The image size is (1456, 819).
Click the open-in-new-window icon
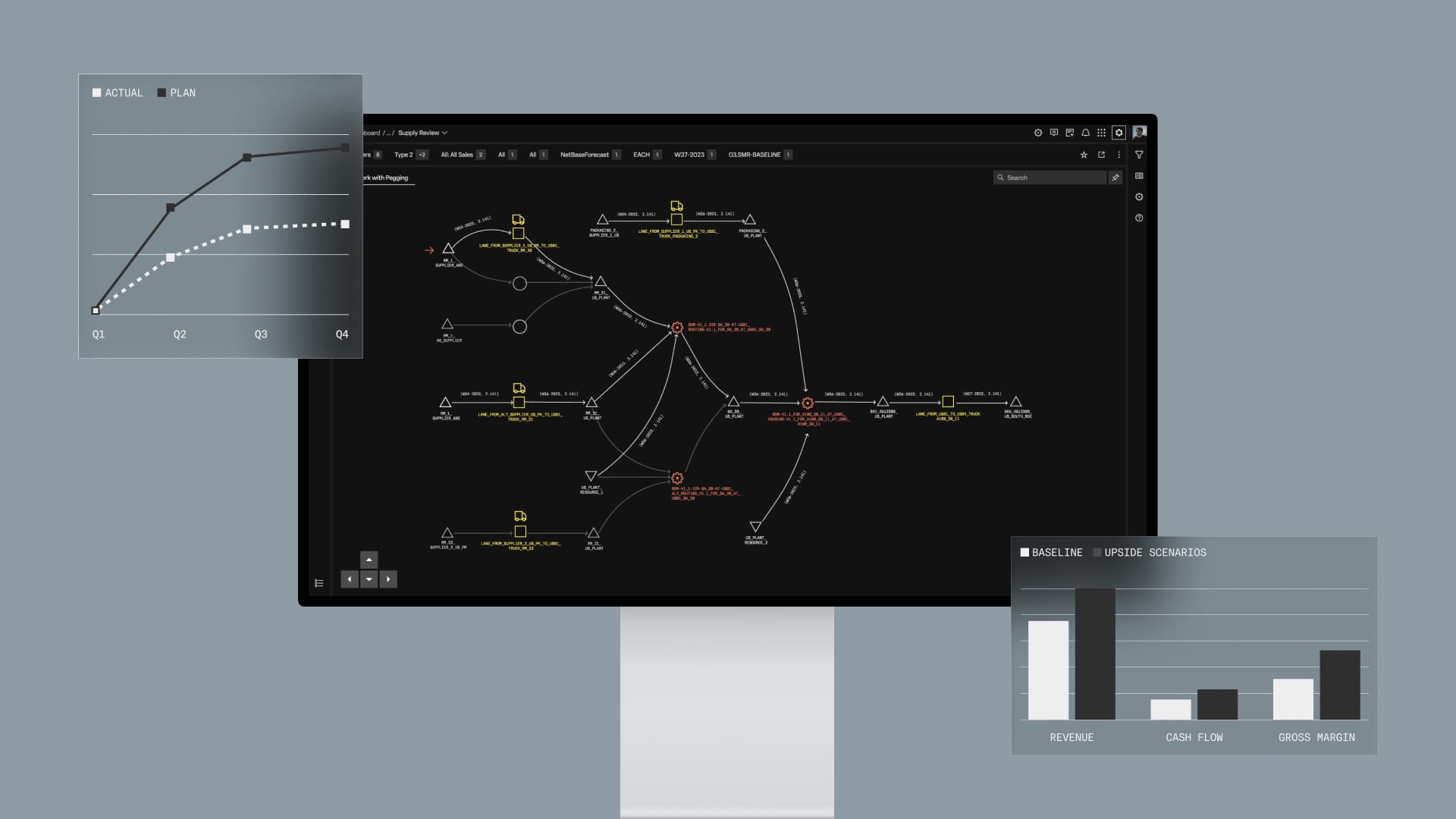pyautogui.click(x=1101, y=155)
